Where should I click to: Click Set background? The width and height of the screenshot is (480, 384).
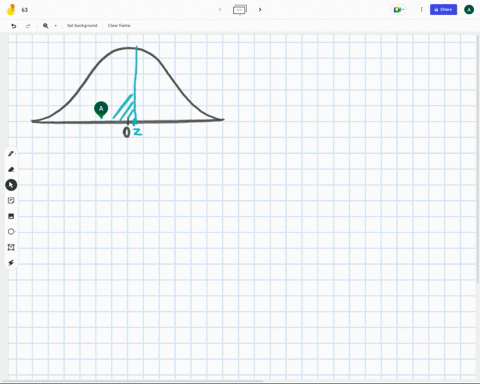82,26
